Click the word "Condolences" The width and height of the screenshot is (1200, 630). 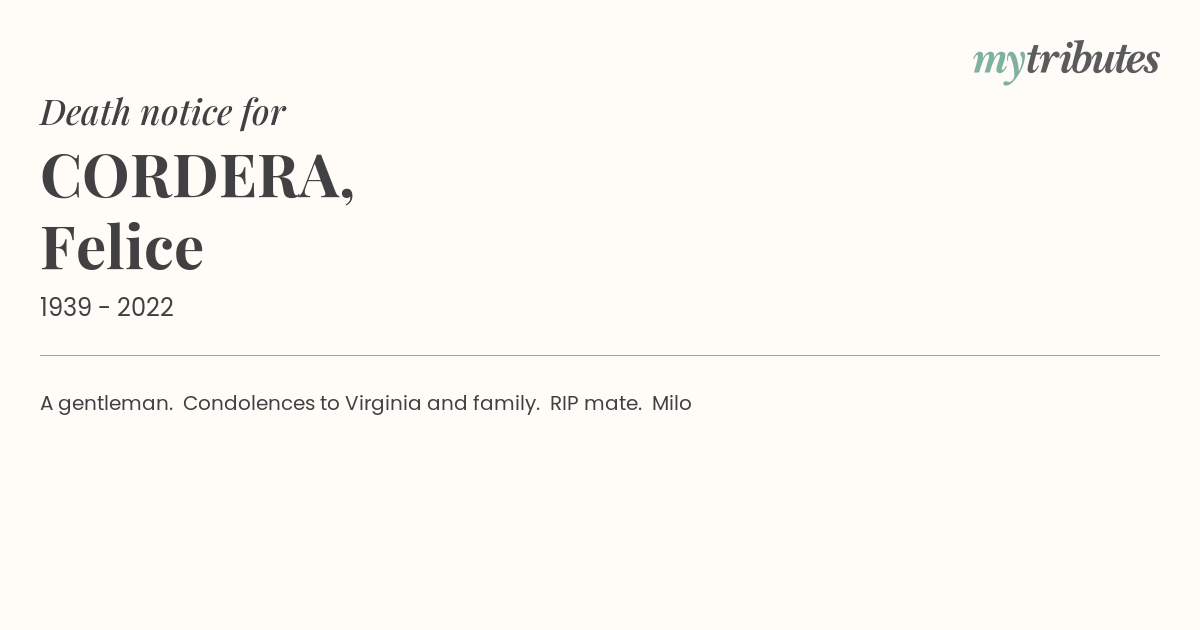click(249, 404)
